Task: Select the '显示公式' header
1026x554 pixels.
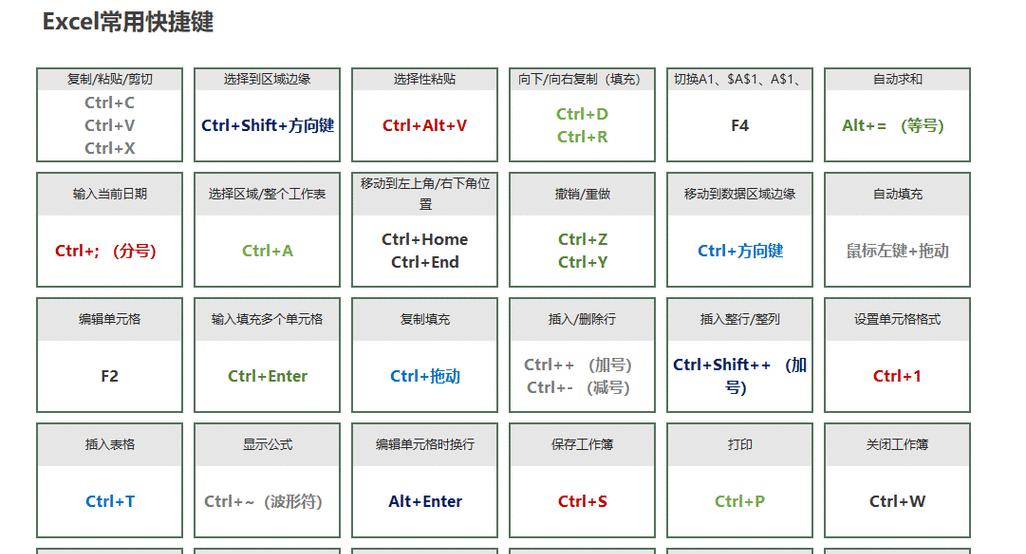Action: 267,445
